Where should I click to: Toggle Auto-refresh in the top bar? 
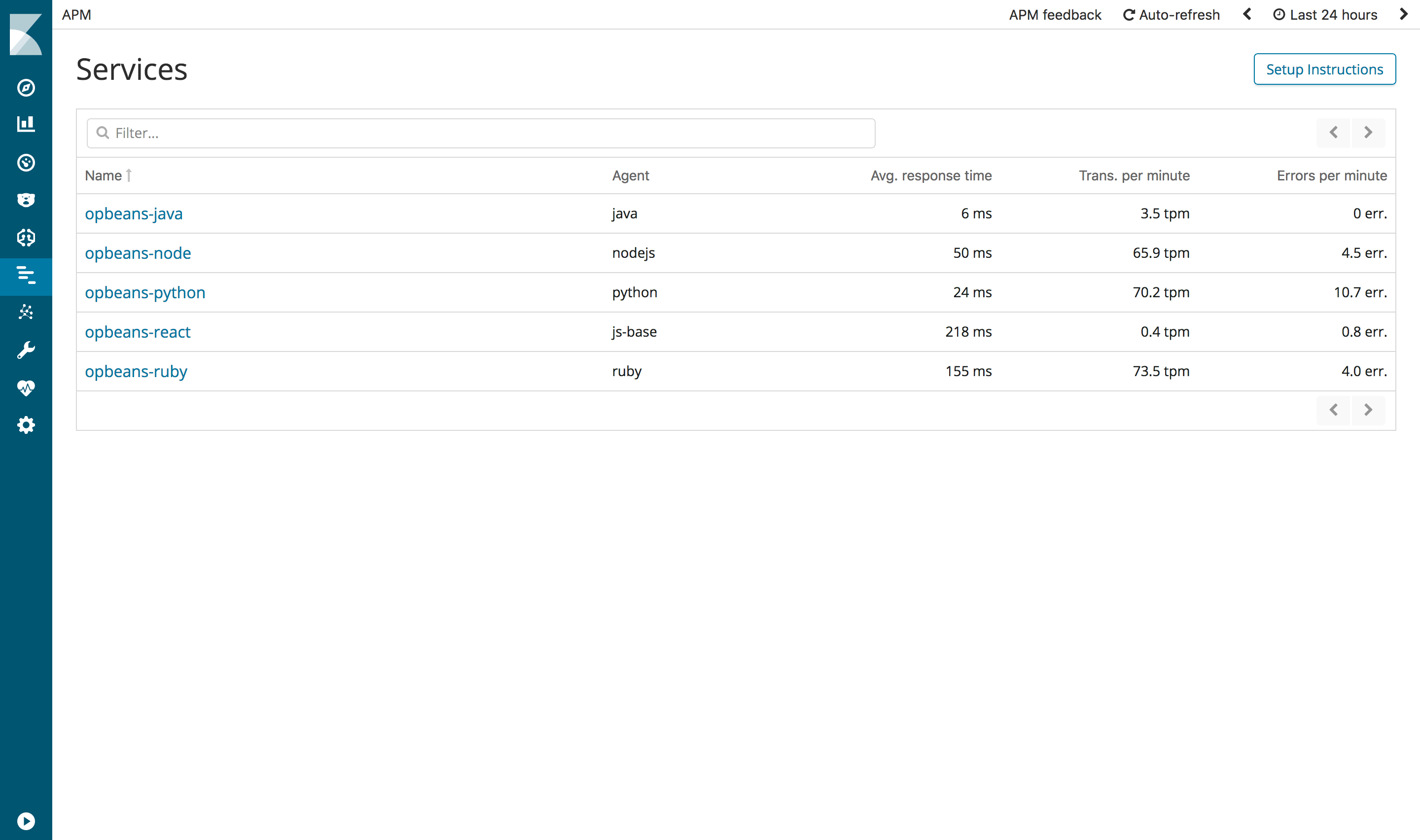click(x=1171, y=15)
